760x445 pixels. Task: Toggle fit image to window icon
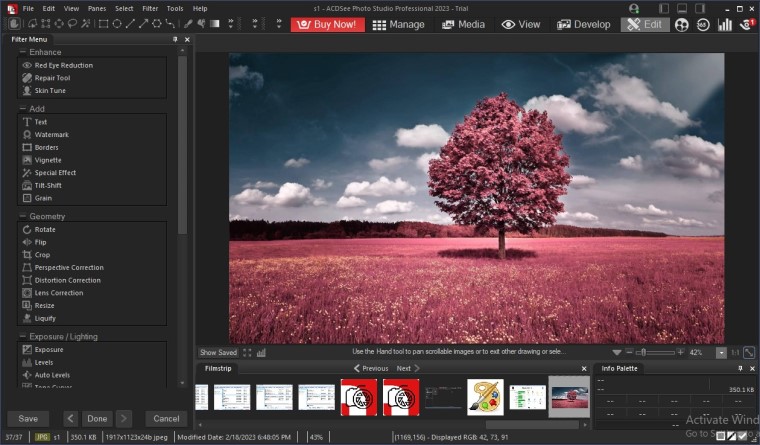pos(749,352)
